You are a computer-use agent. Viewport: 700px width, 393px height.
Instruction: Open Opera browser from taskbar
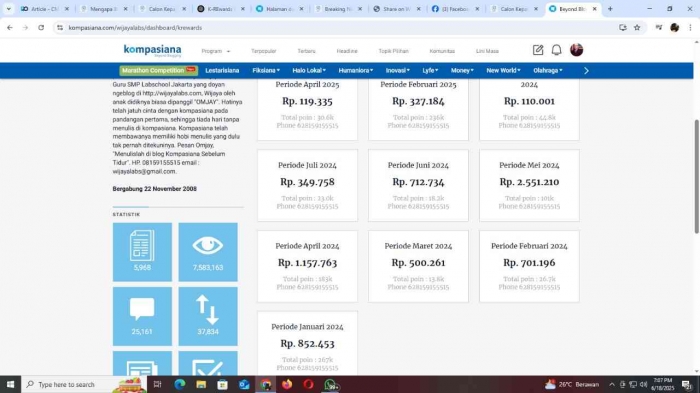pos(308,385)
